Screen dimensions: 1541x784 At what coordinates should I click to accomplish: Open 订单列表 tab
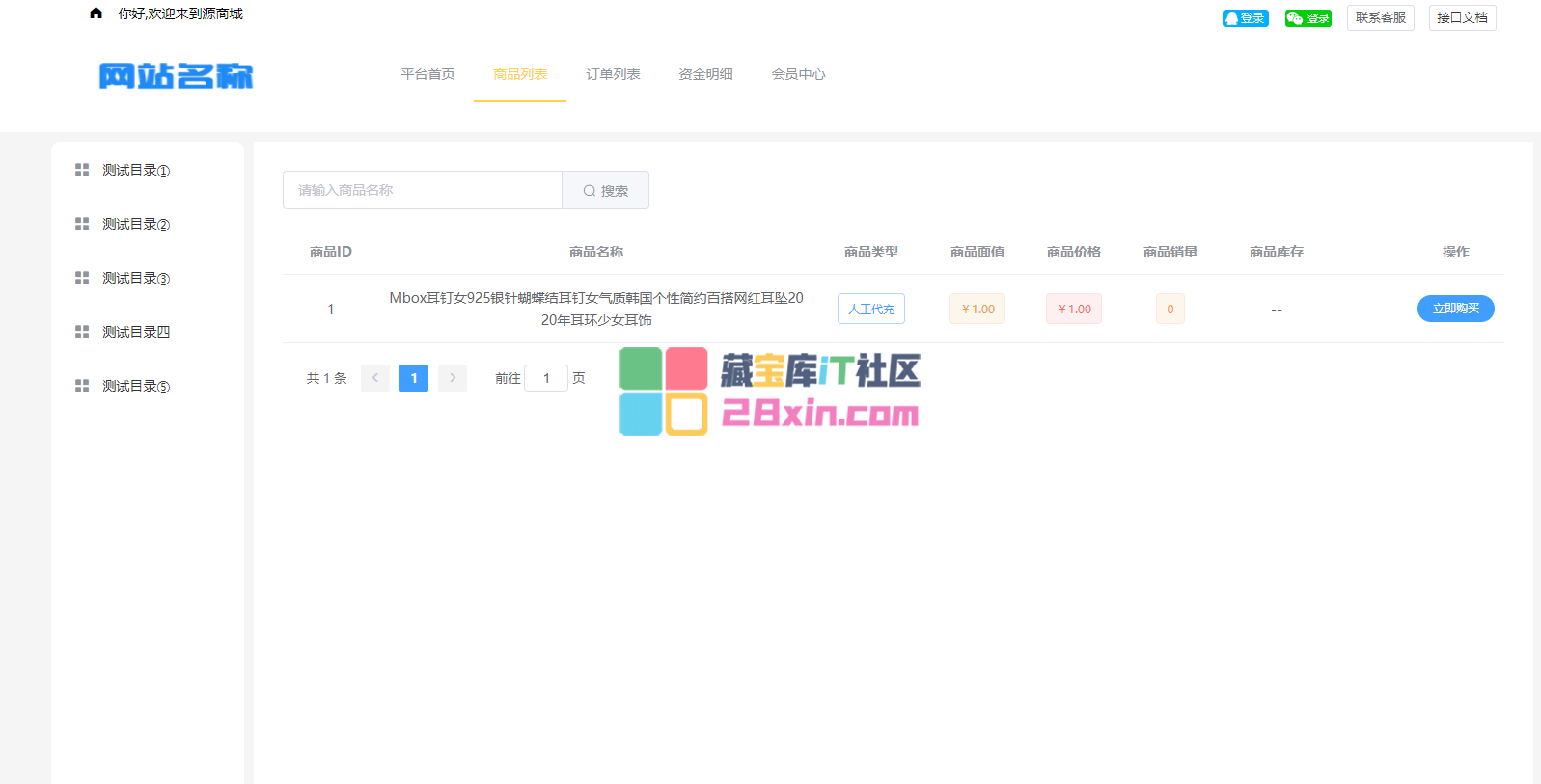(613, 74)
